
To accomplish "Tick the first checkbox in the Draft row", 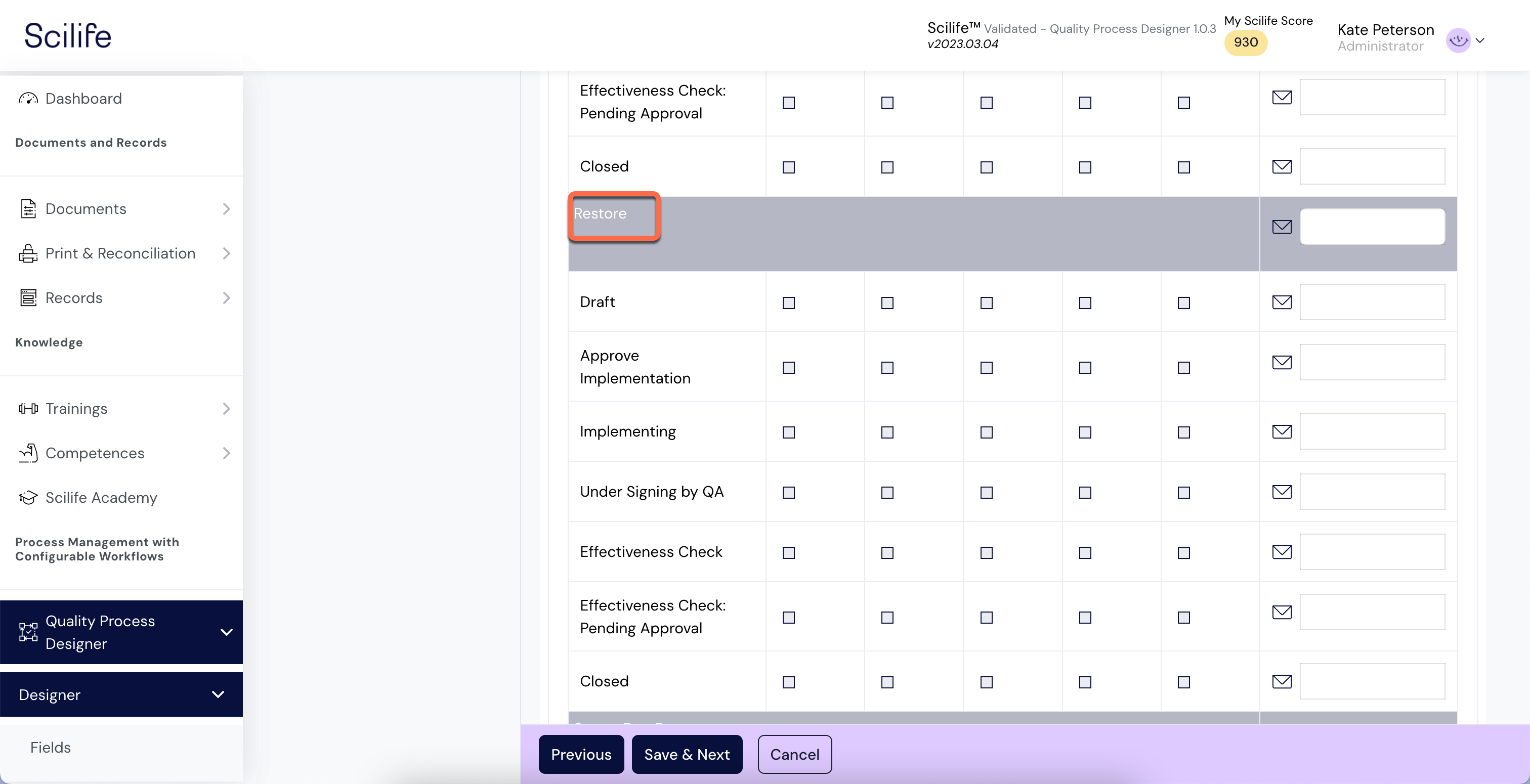I will (x=788, y=303).
